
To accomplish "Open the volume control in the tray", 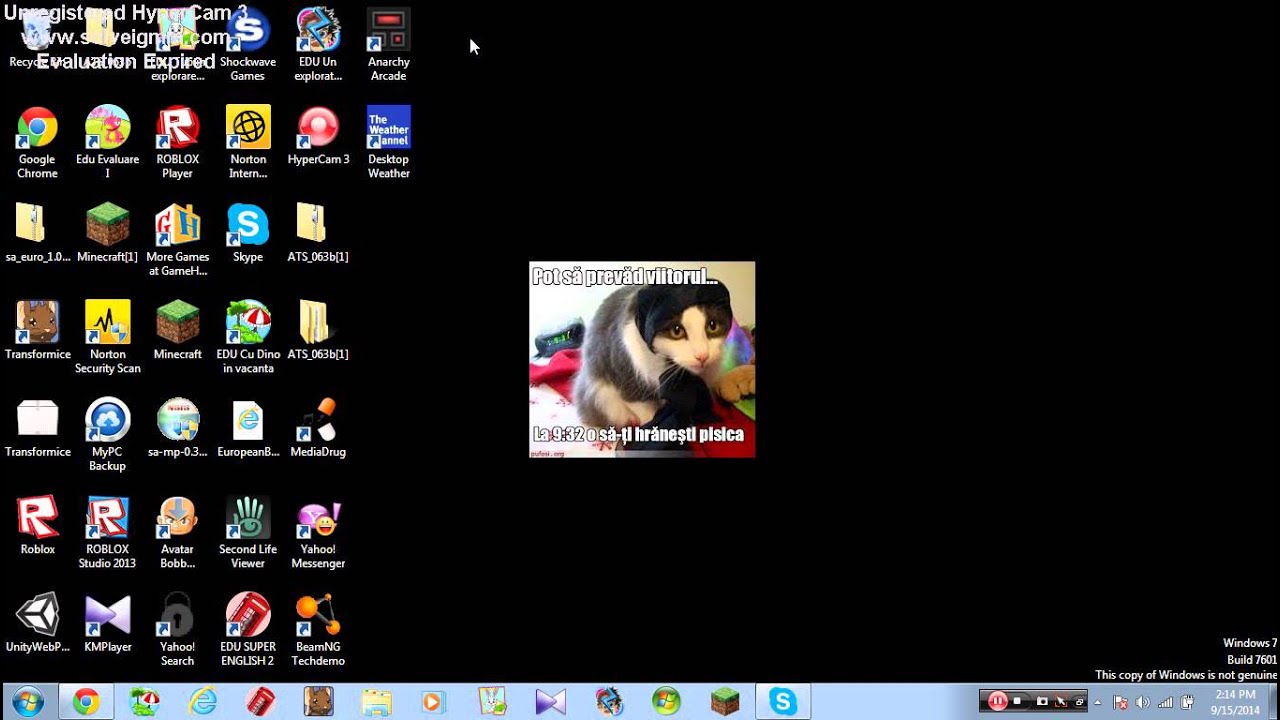I will click(1143, 702).
